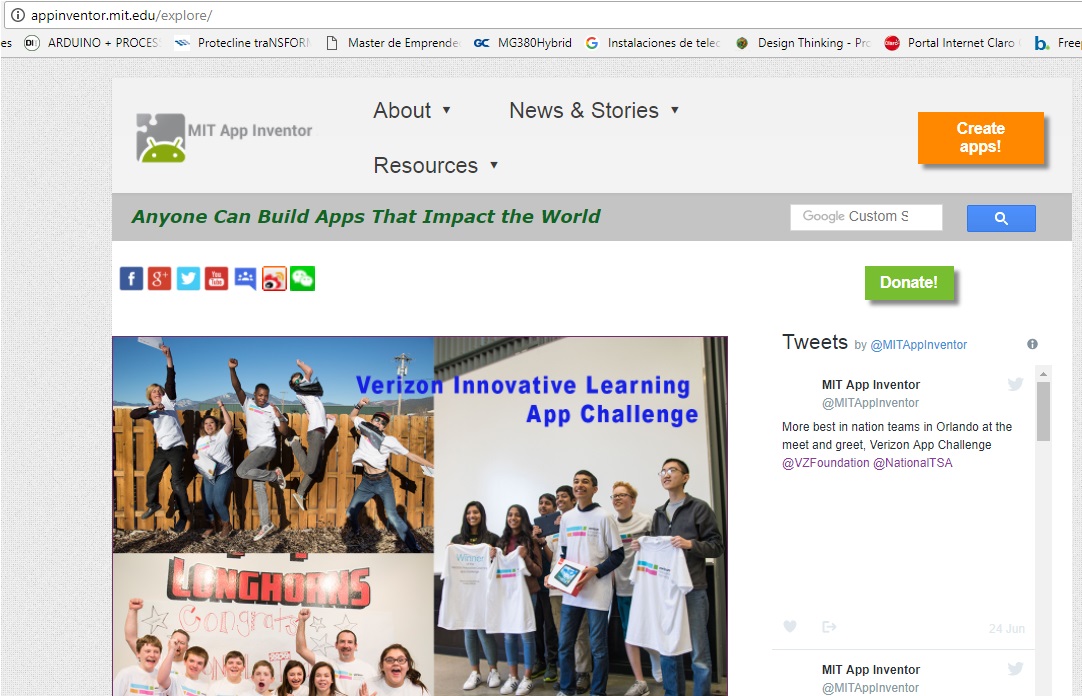Click the Verizon Innovative Learning App Challenge banner

[420, 516]
